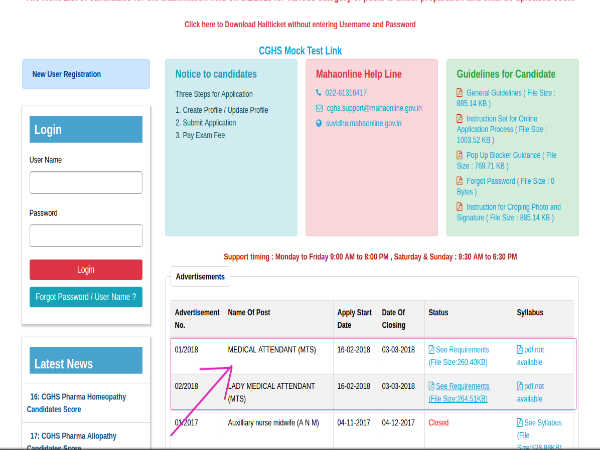Click Create Profile / Update Profile step
Screen dimensions: 600x450
coord(222,110)
